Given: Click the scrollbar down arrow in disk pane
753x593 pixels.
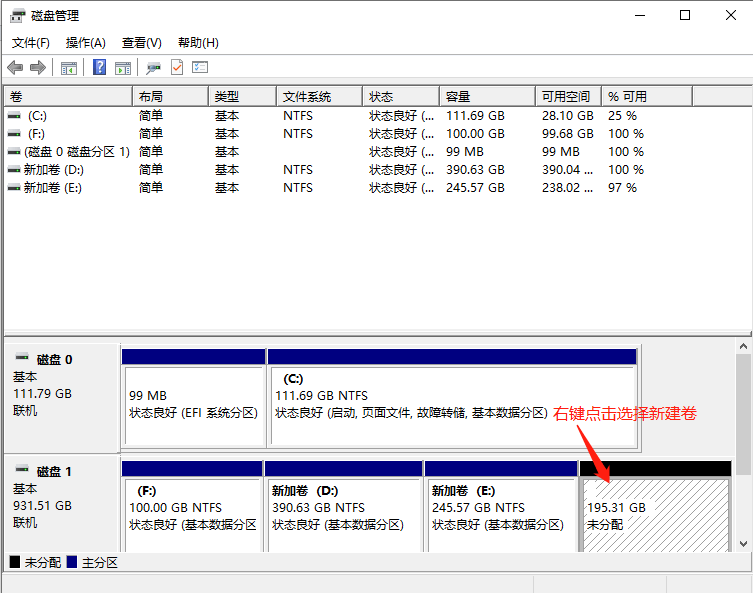Looking at the screenshot, I should point(743,544).
